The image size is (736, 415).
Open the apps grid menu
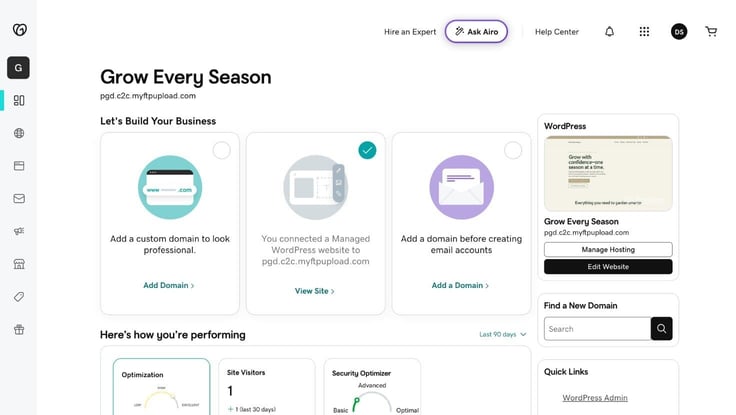tap(644, 31)
